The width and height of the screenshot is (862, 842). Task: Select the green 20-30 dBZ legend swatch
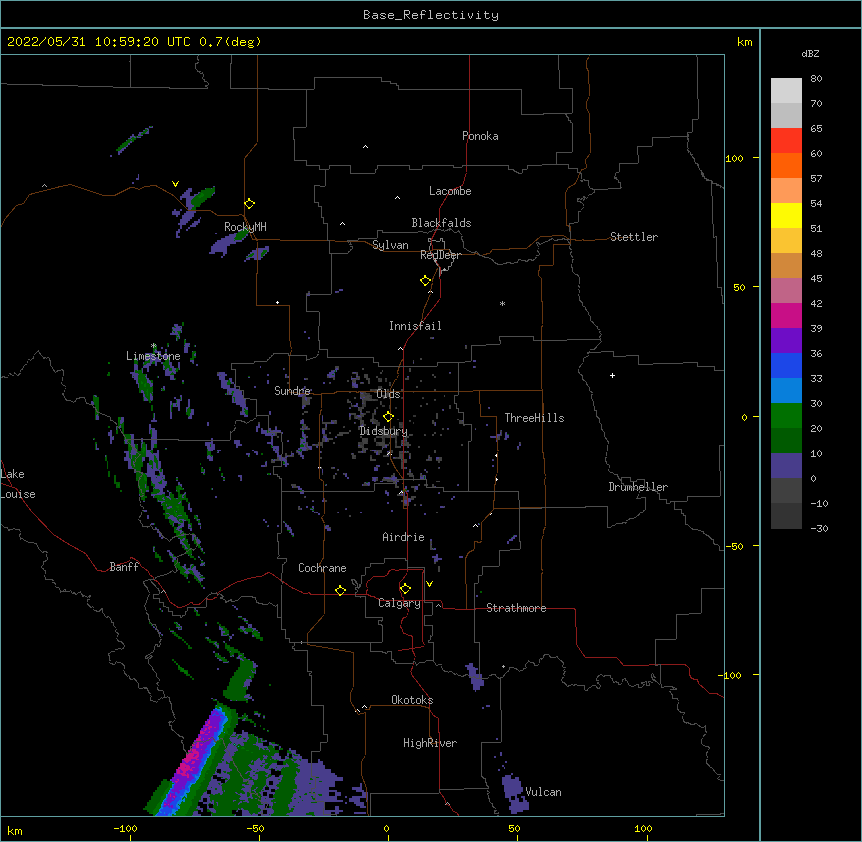[x=786, y=416]
